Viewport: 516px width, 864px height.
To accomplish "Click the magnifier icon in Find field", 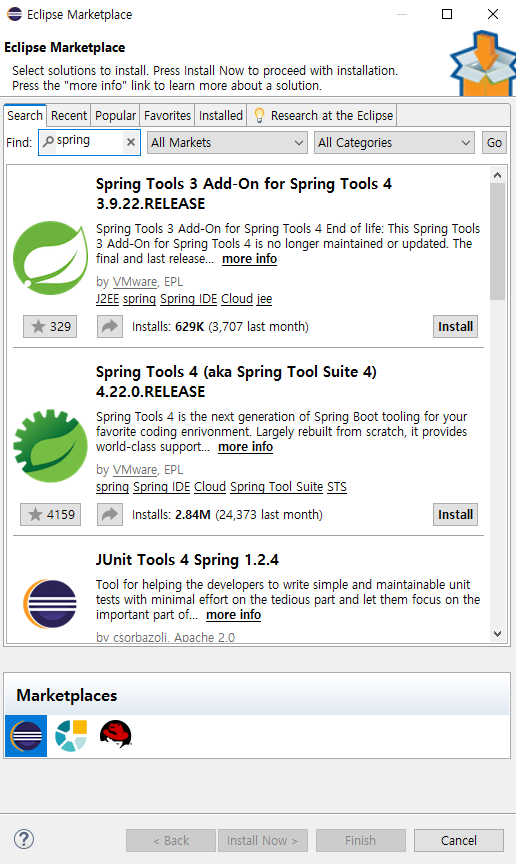I will point(49,142).
